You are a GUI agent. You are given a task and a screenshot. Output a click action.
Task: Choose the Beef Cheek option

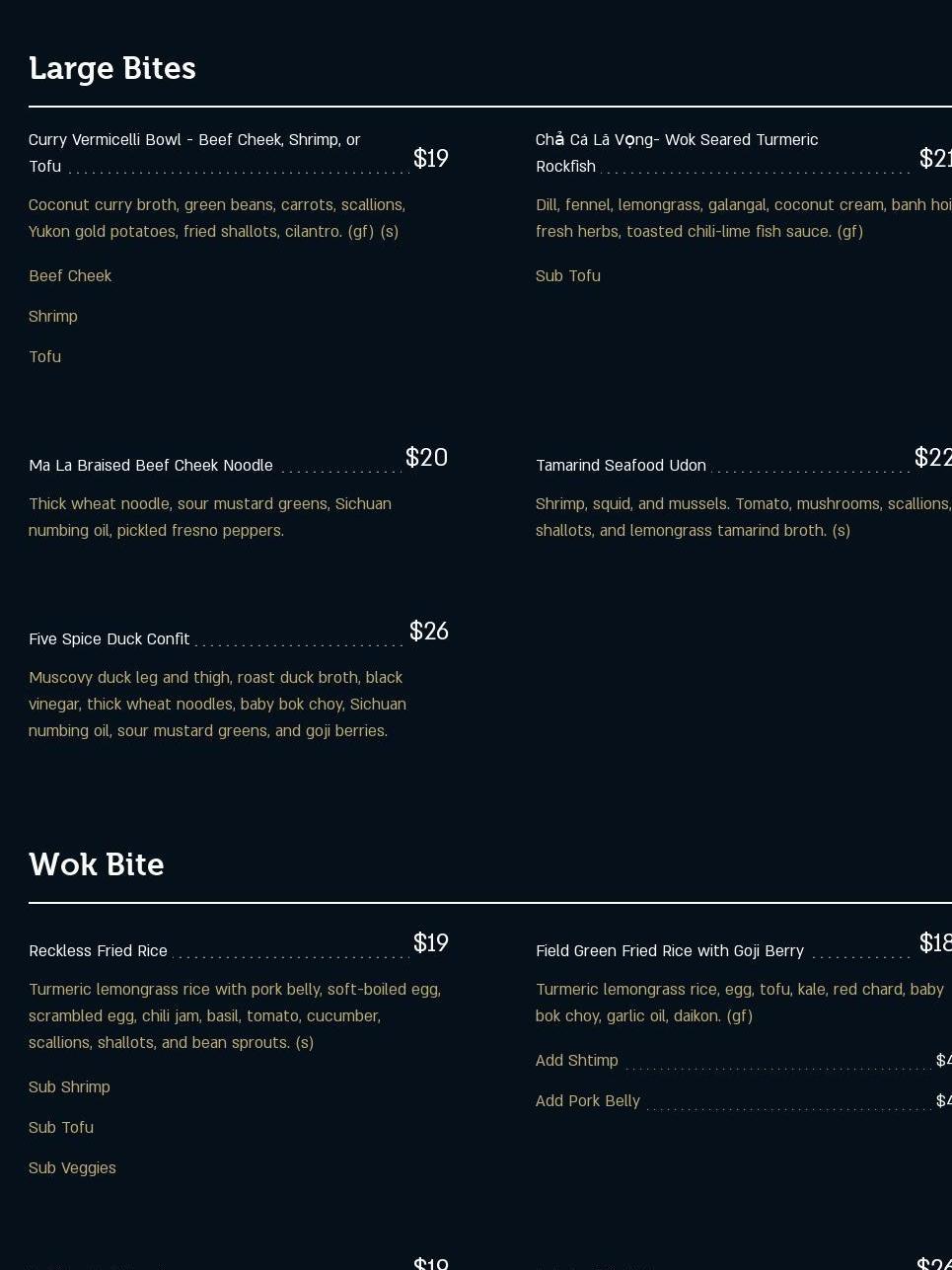pyautogui.click(x=70, y=276)
